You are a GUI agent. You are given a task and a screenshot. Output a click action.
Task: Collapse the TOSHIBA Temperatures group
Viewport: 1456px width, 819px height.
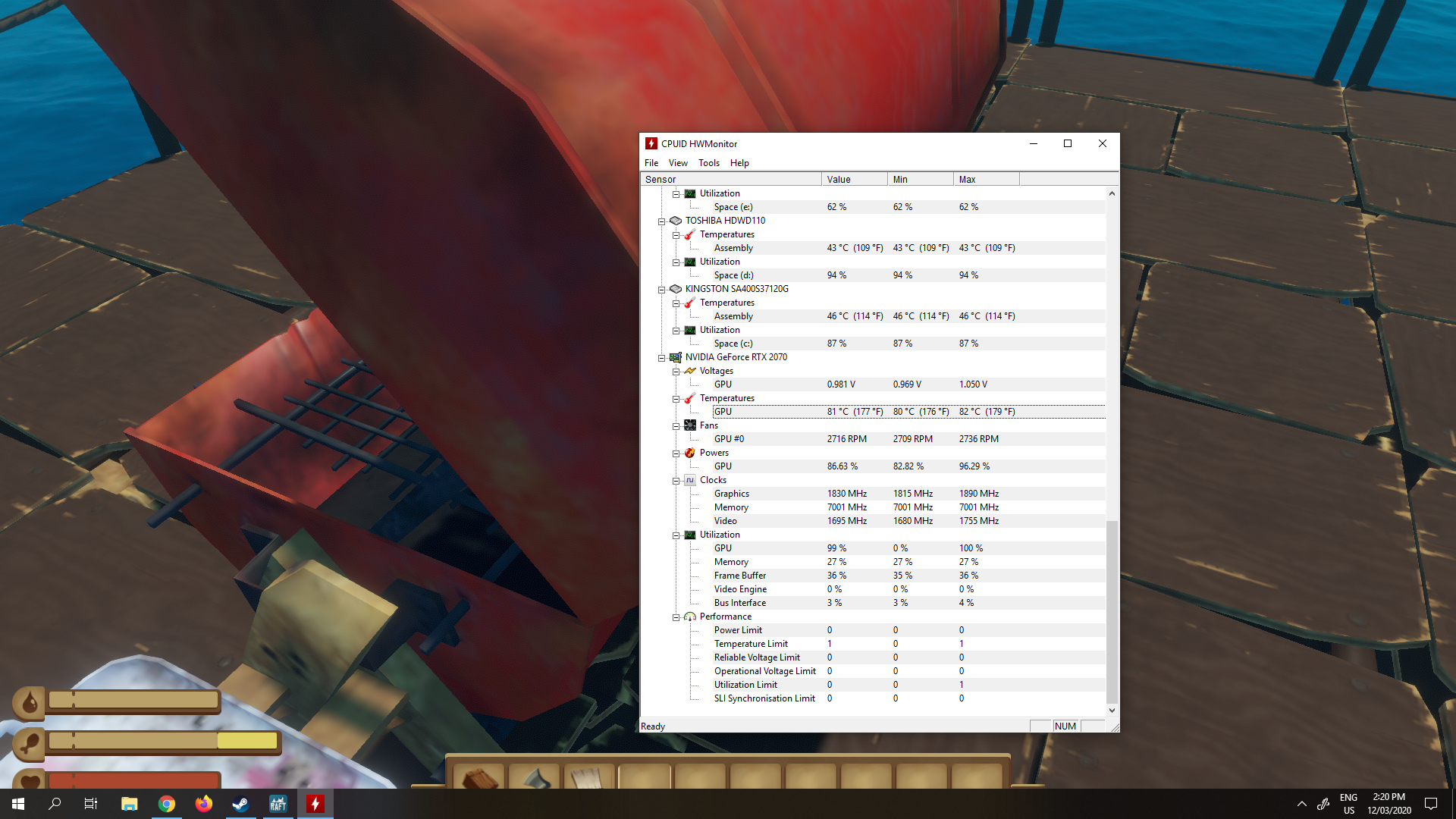tap(676, 235)
